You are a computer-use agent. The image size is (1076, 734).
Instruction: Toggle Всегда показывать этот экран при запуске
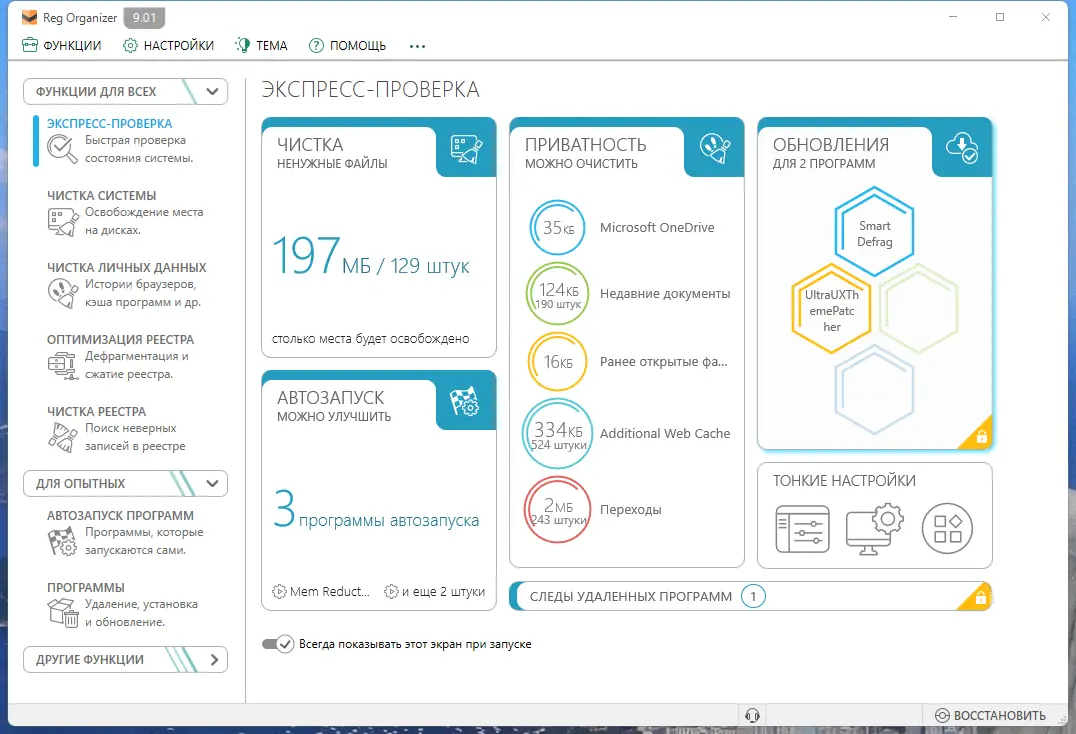click(278, 644)
